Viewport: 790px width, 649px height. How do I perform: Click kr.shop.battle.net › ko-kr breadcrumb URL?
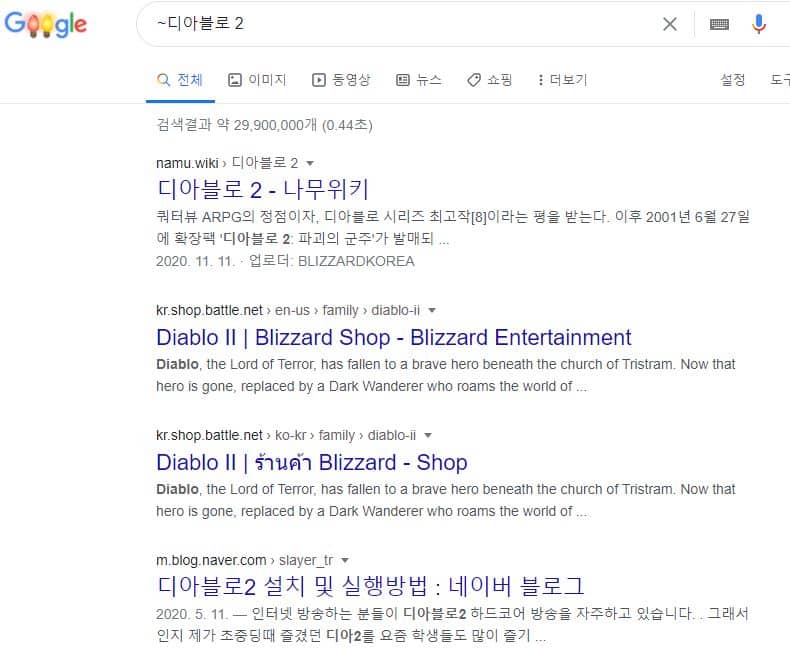coord(286,435)
